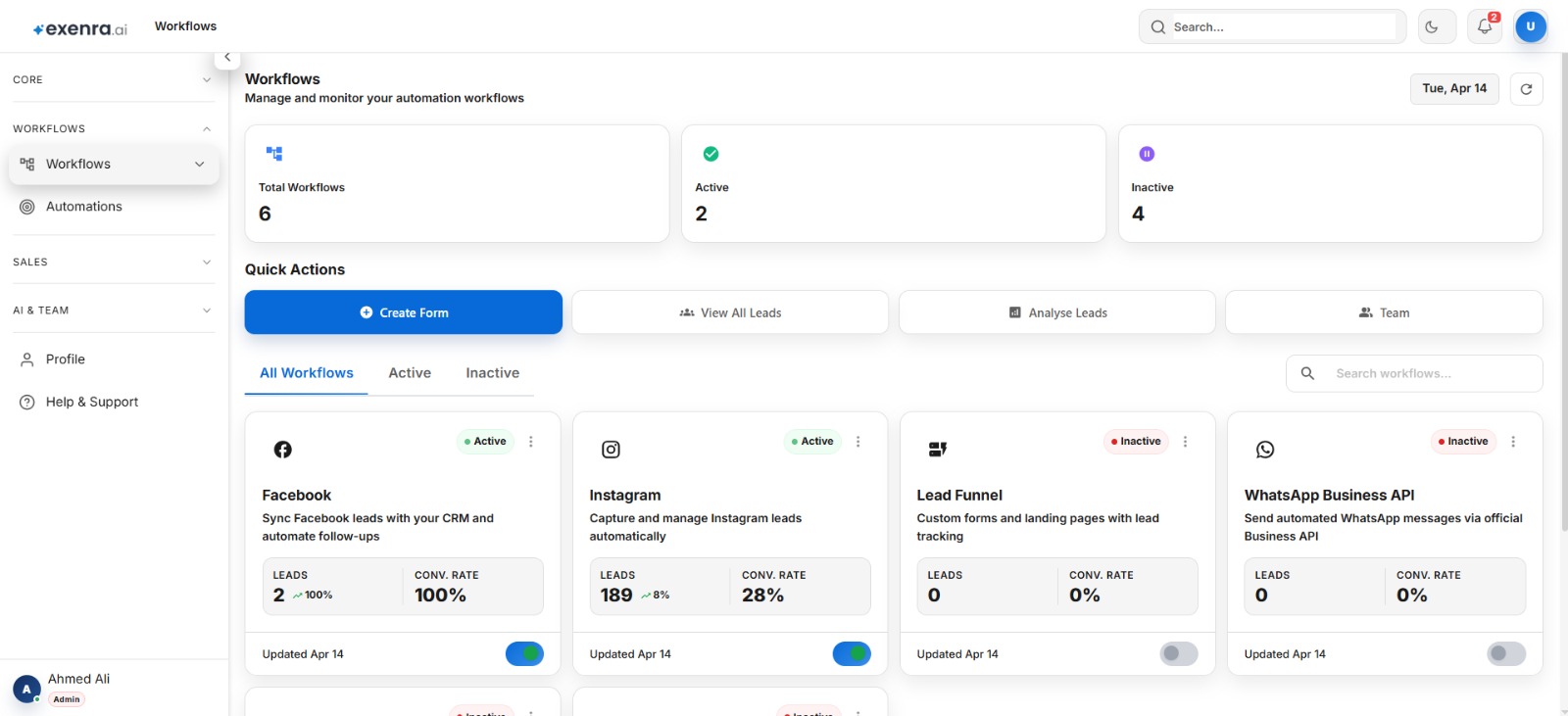Open Instagram card three-dot menu
The width and height of the screenshot is (1568, 716).
coord(858,442)
